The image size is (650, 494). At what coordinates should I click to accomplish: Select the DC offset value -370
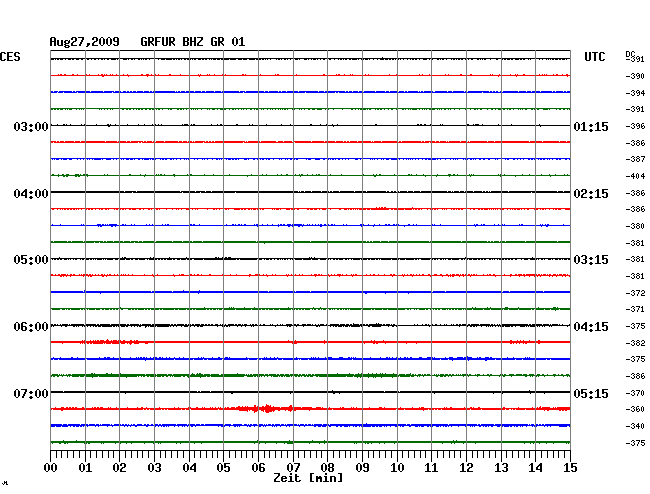635,393
